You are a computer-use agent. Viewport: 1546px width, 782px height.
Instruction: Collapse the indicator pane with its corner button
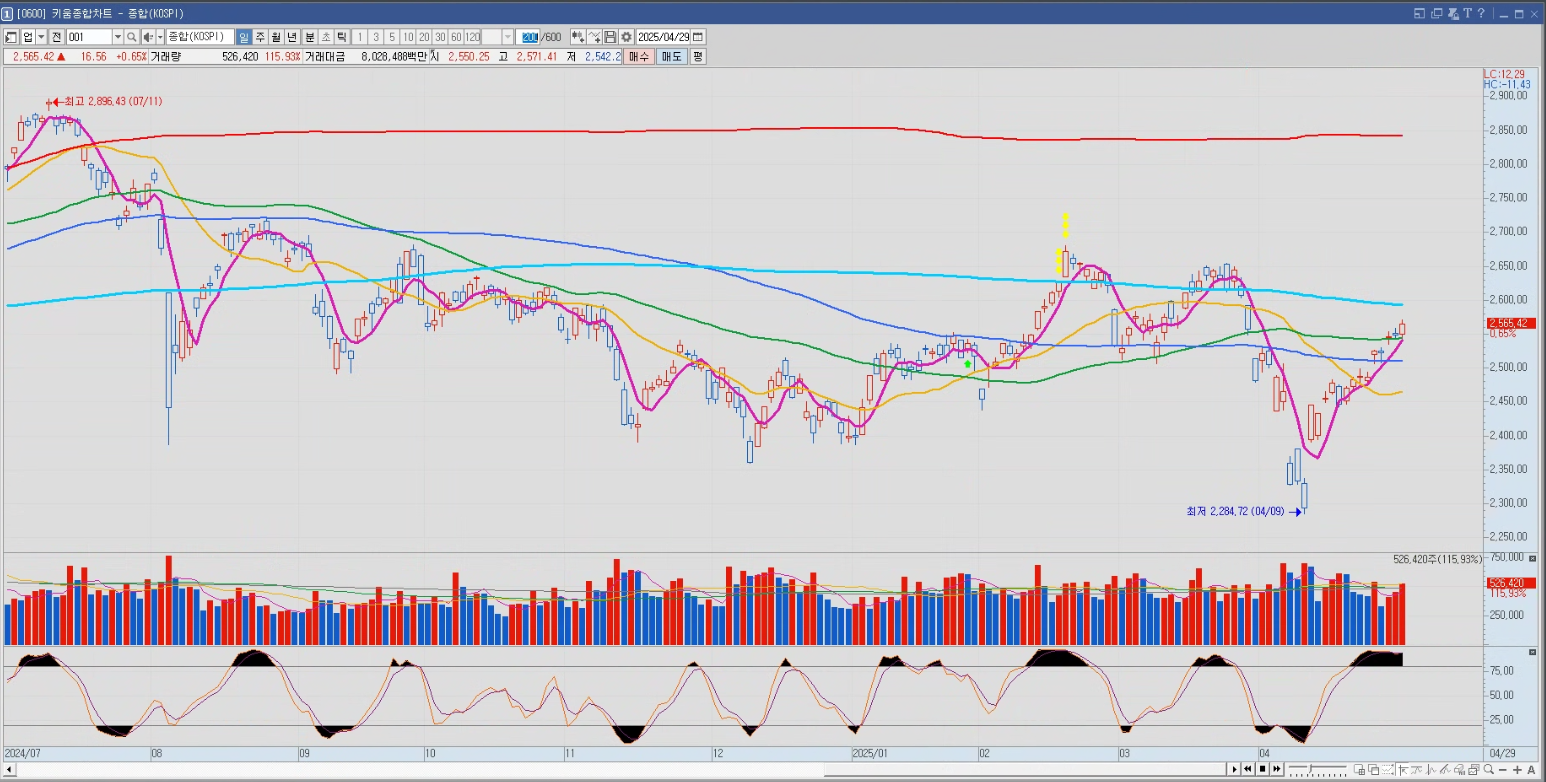pyautogui.click(x=1533, y=652)
